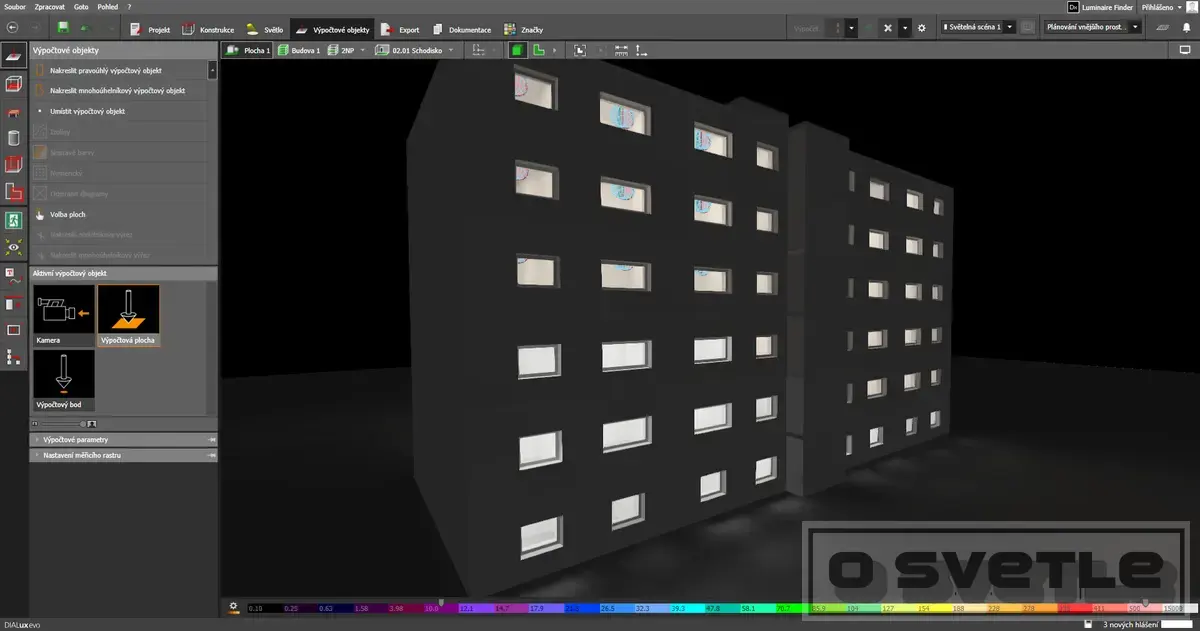Click the Volba ploch option
1200x631 pixels.
pos(69,214)
